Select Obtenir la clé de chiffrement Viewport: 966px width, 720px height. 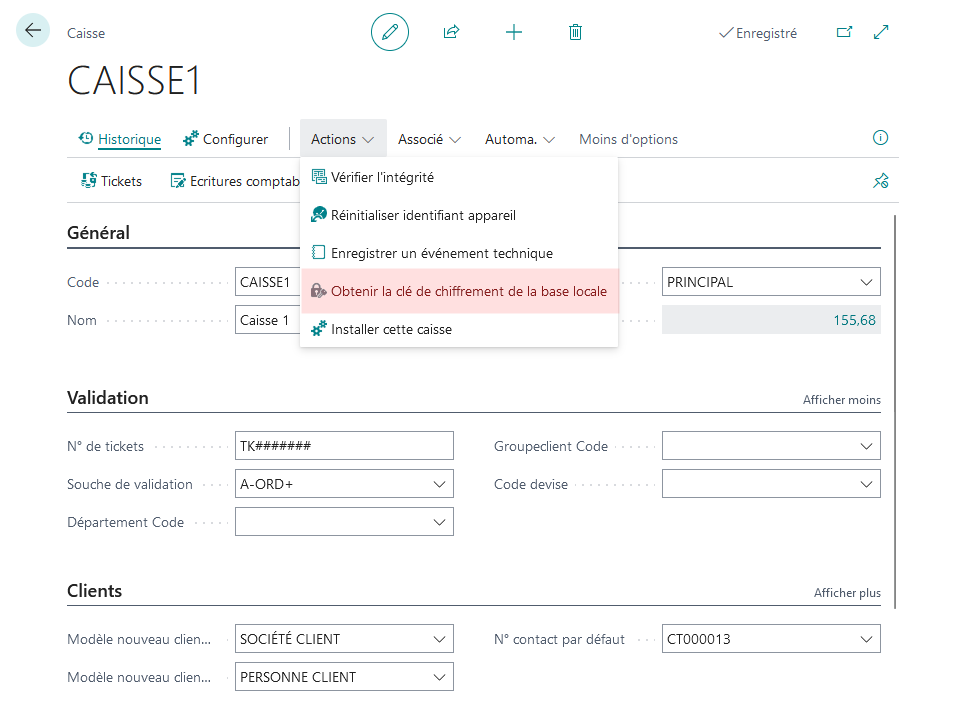point(459,291)
